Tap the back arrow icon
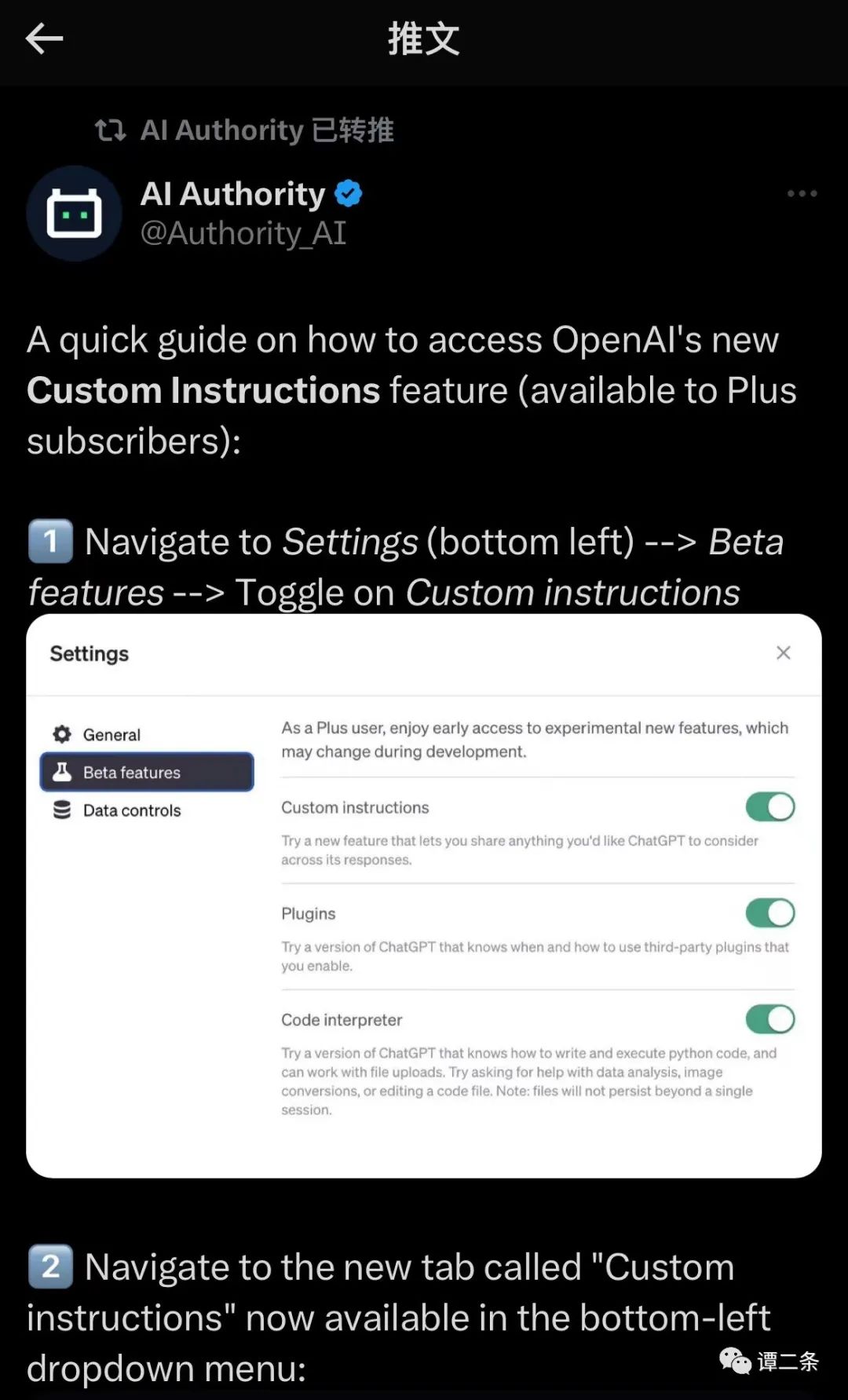Screen dimensions: 848x1400 point(44,38)
